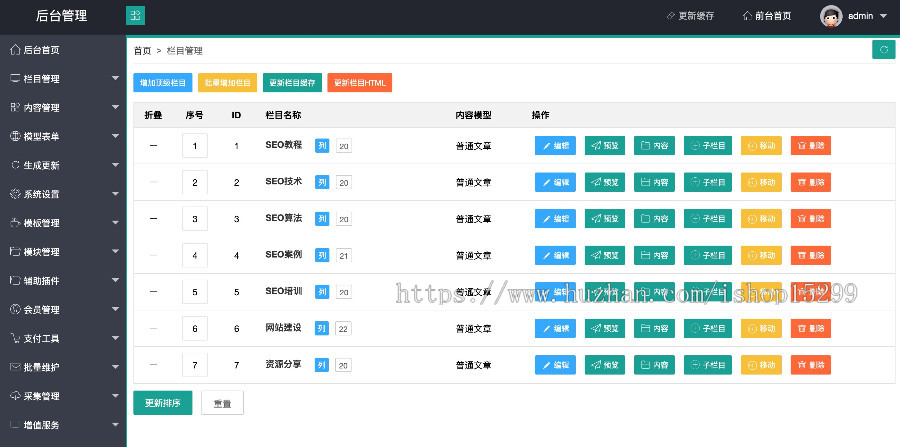900x447 pixels.
Task: Click 前台首页 link in header
Action: (767, 16)
